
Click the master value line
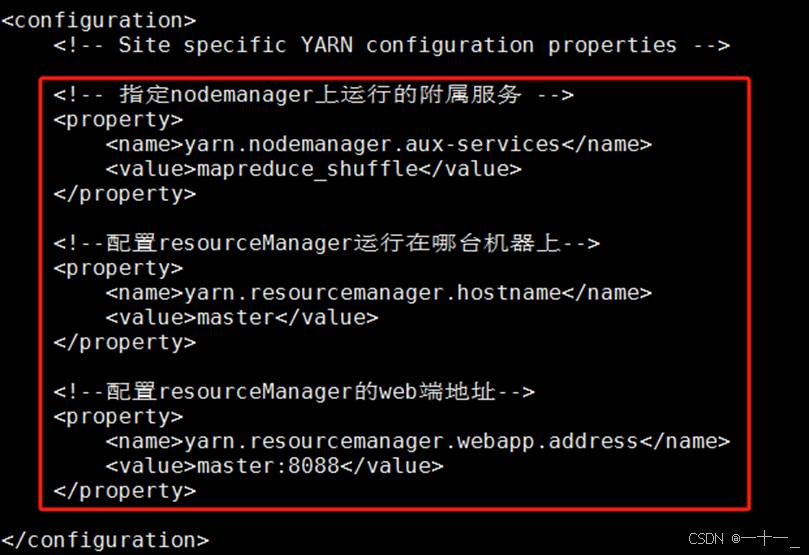point(242,317)
